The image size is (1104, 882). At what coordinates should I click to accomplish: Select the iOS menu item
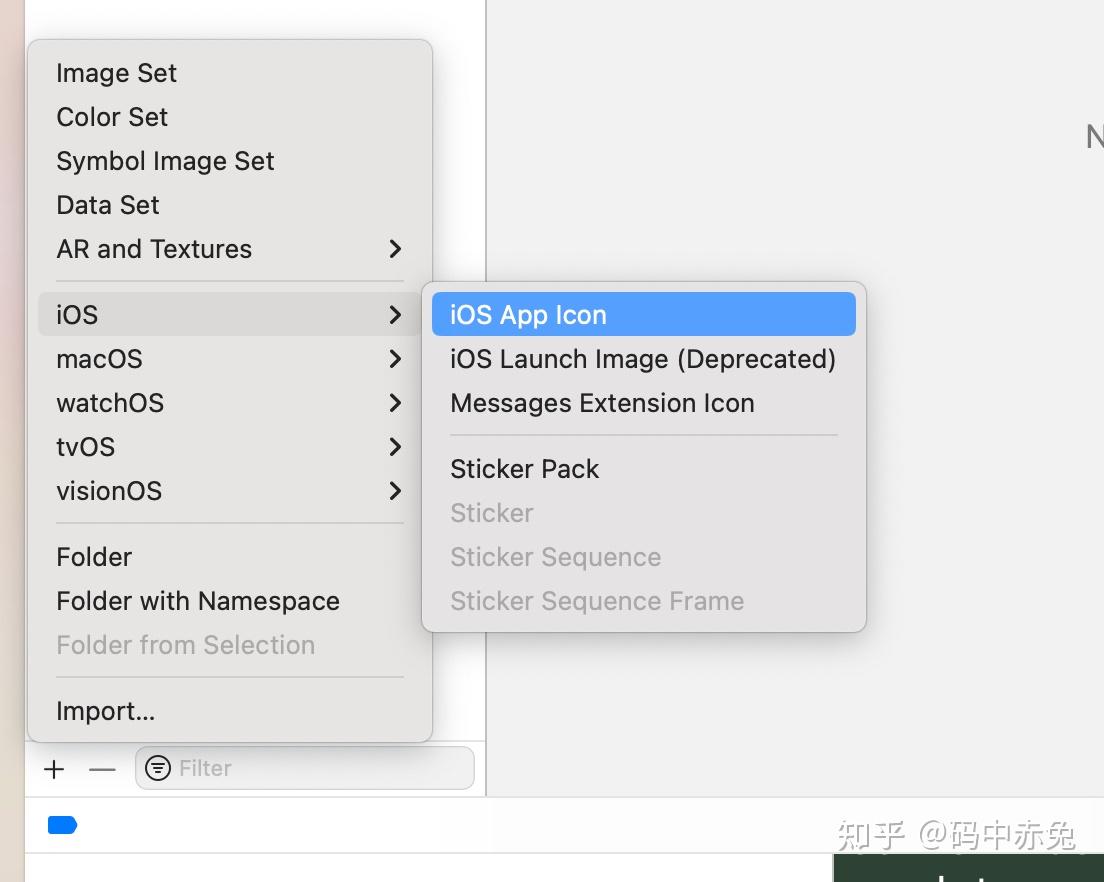pyautogui.click(x=230, y=315)
